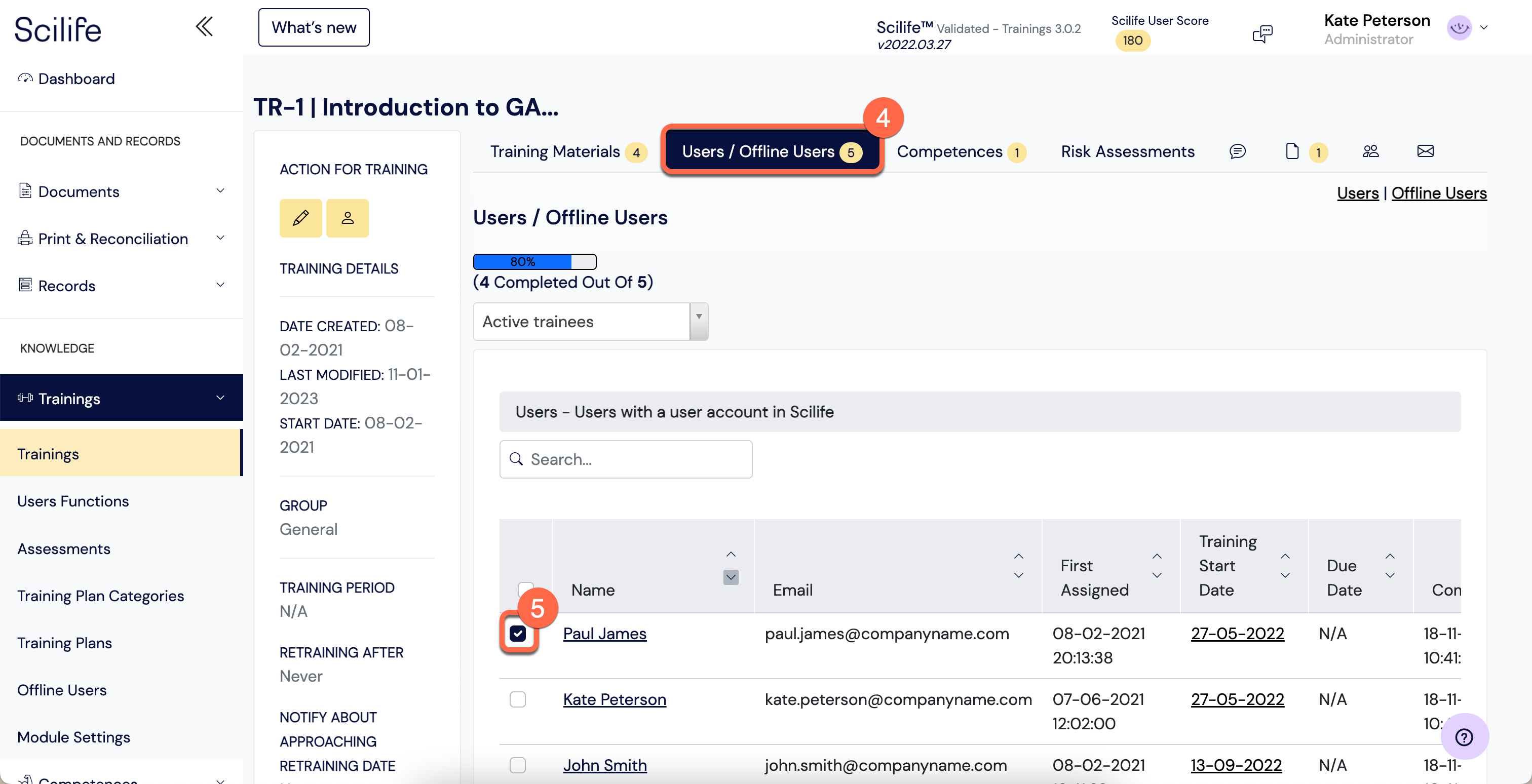The image size is (1532, 784).
Task: Expand Print & Reconciliation chevron
Action: tap(220, 238)
